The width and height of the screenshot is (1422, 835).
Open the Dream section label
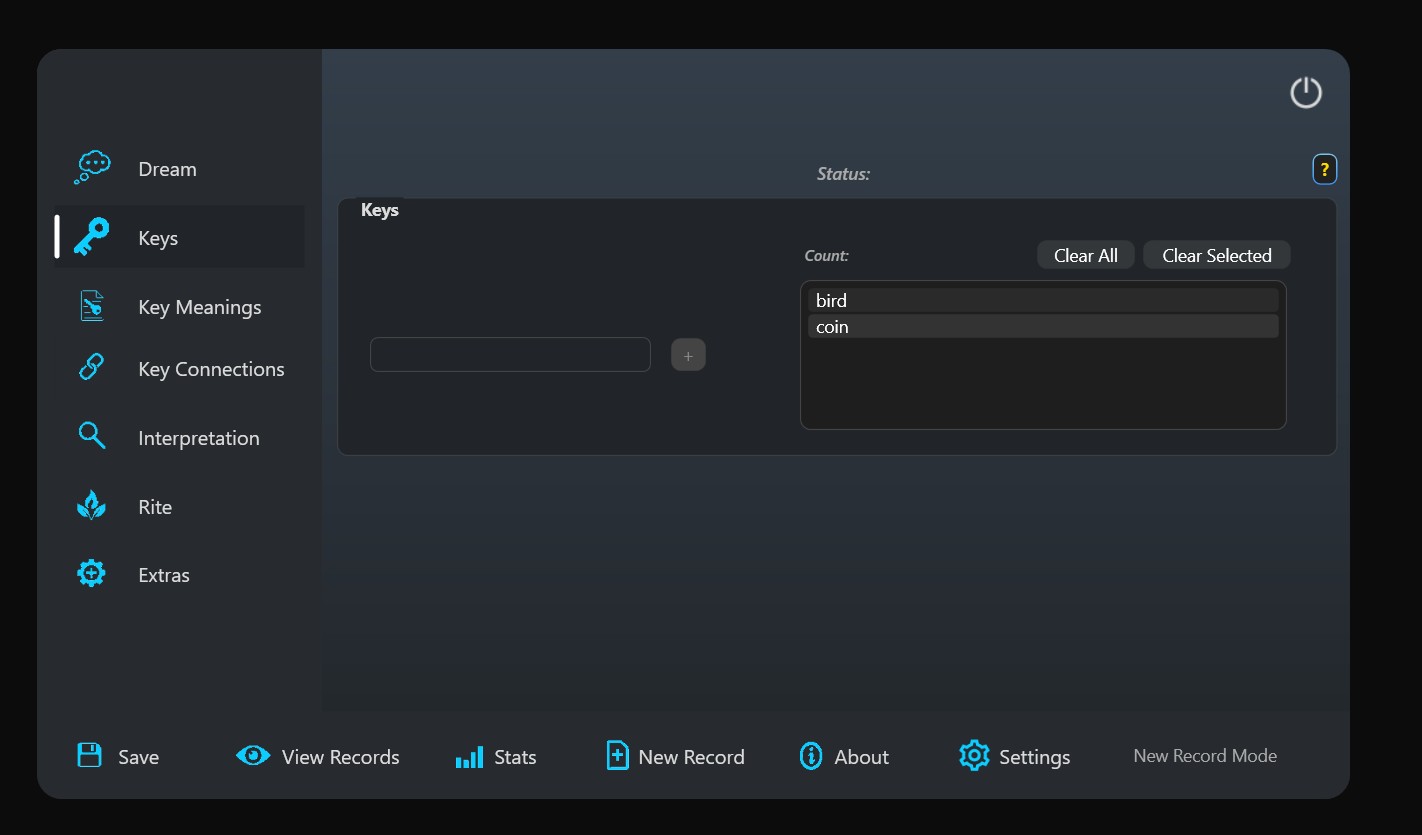[167, 169]
